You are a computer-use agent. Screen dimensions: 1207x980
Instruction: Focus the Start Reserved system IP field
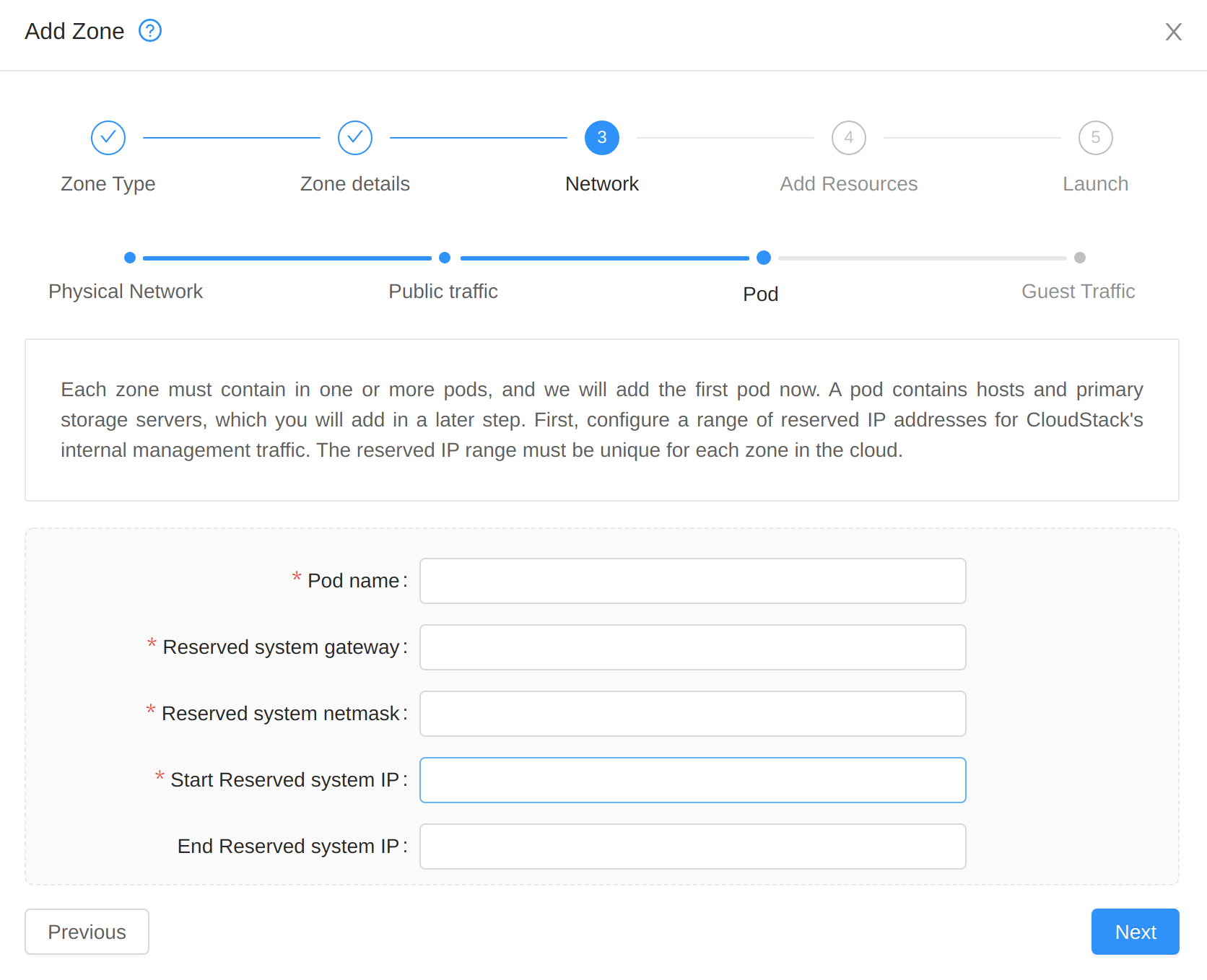click(x=693, y=780)
